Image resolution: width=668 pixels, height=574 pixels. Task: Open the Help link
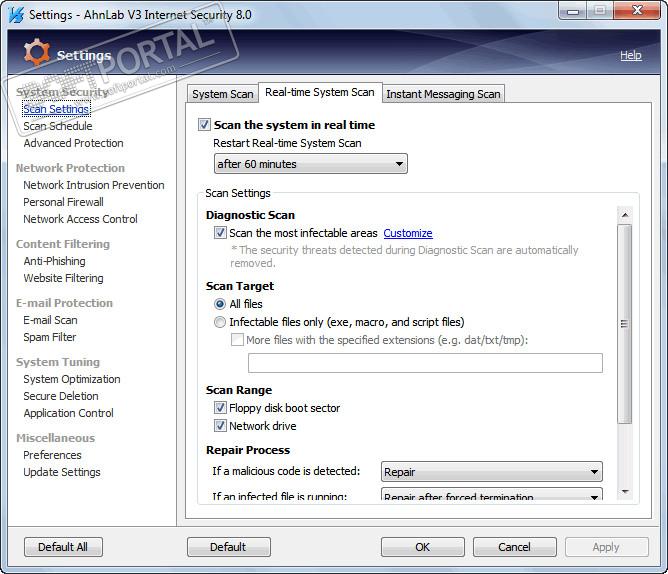pos(631,55)
